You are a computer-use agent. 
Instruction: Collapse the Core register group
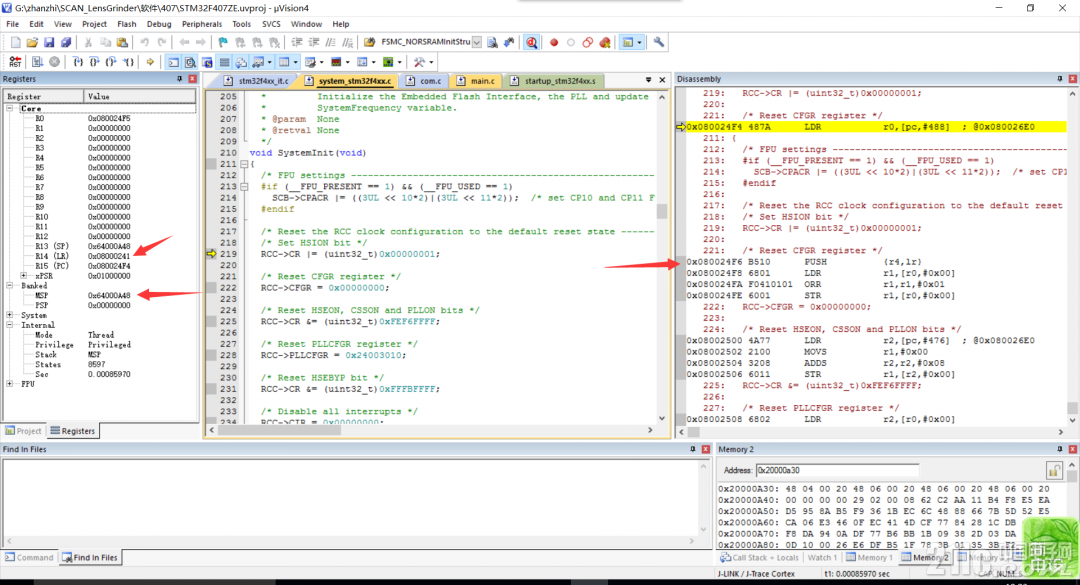pos(10,109)
